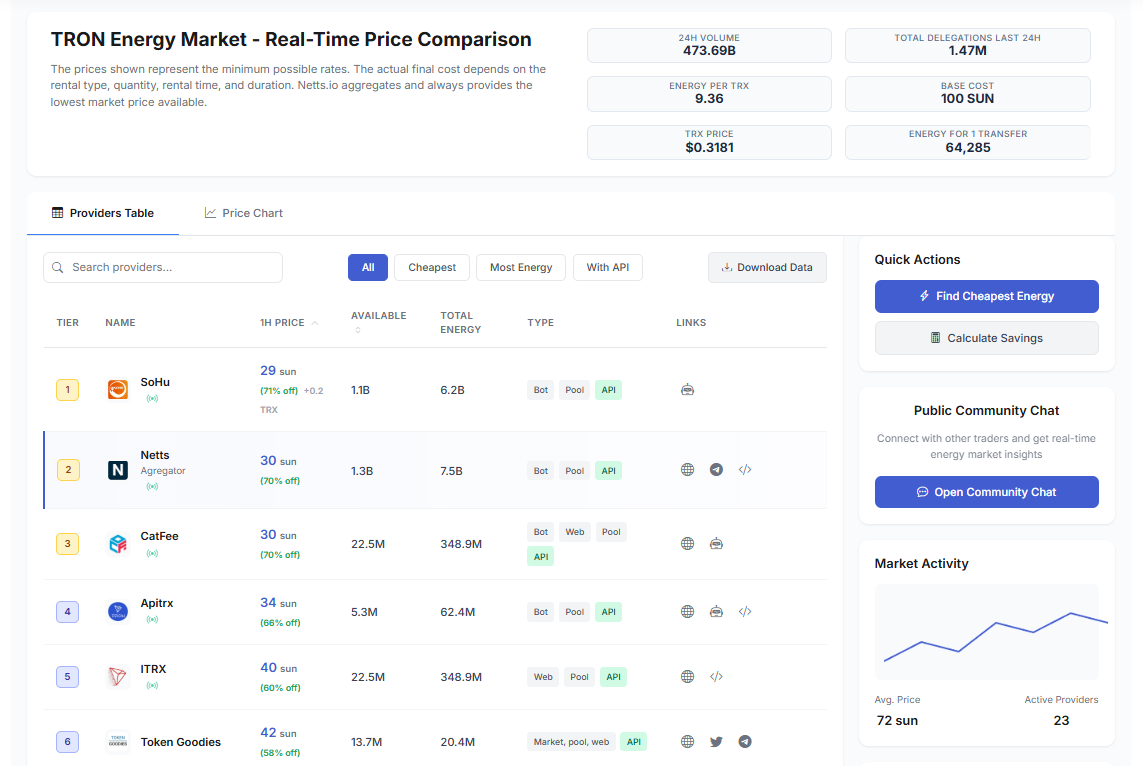Open Community Chat
Screen dimensions: 1143x766
[986, 492]
